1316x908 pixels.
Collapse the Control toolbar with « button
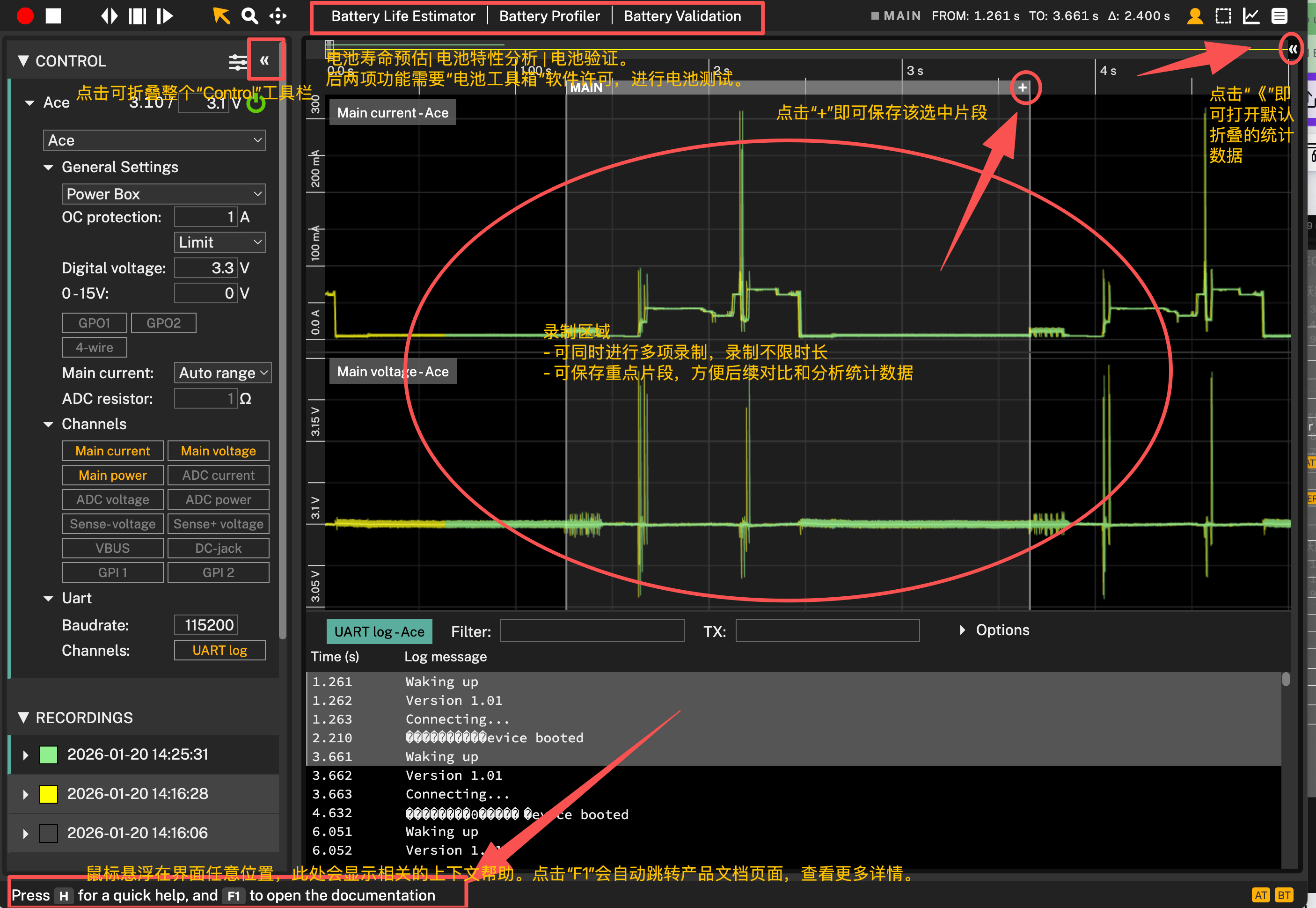(265, 59)
